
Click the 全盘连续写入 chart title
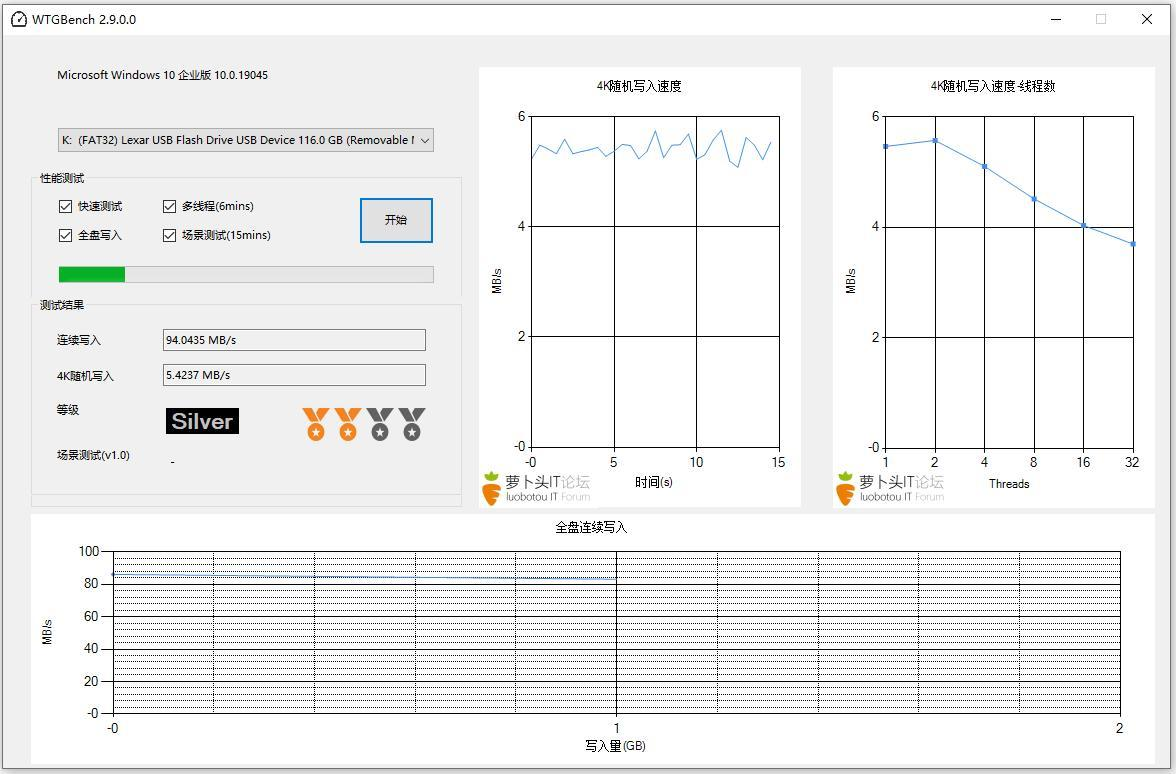click(591, 528)
